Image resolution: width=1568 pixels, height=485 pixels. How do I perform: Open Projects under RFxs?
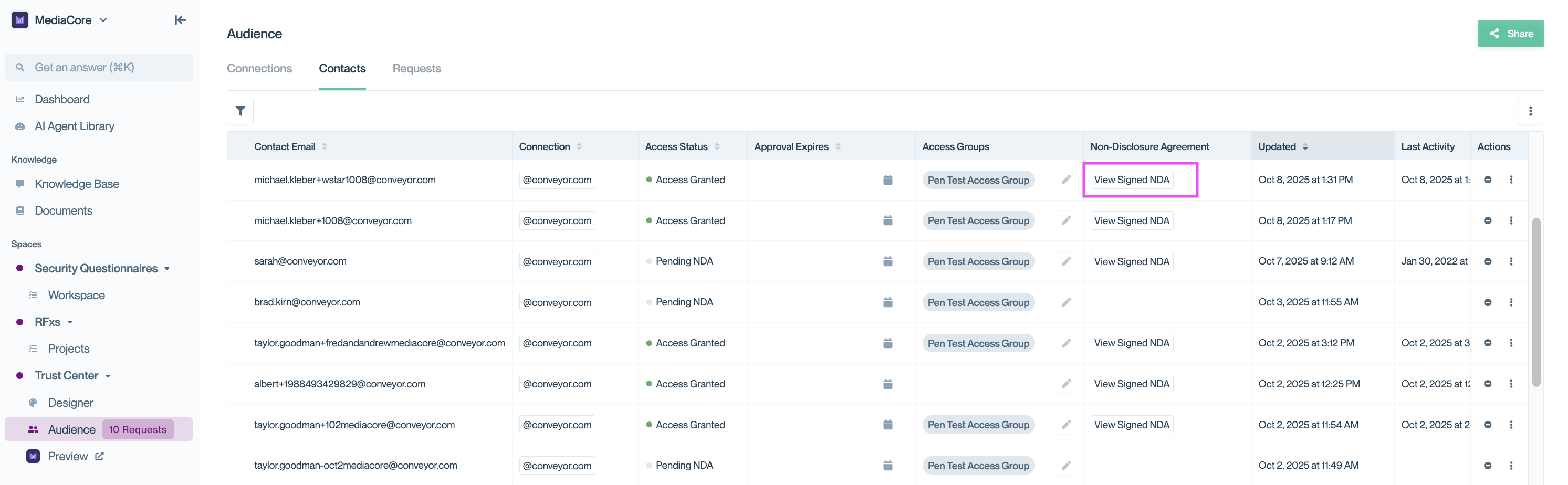coord(68,349)
